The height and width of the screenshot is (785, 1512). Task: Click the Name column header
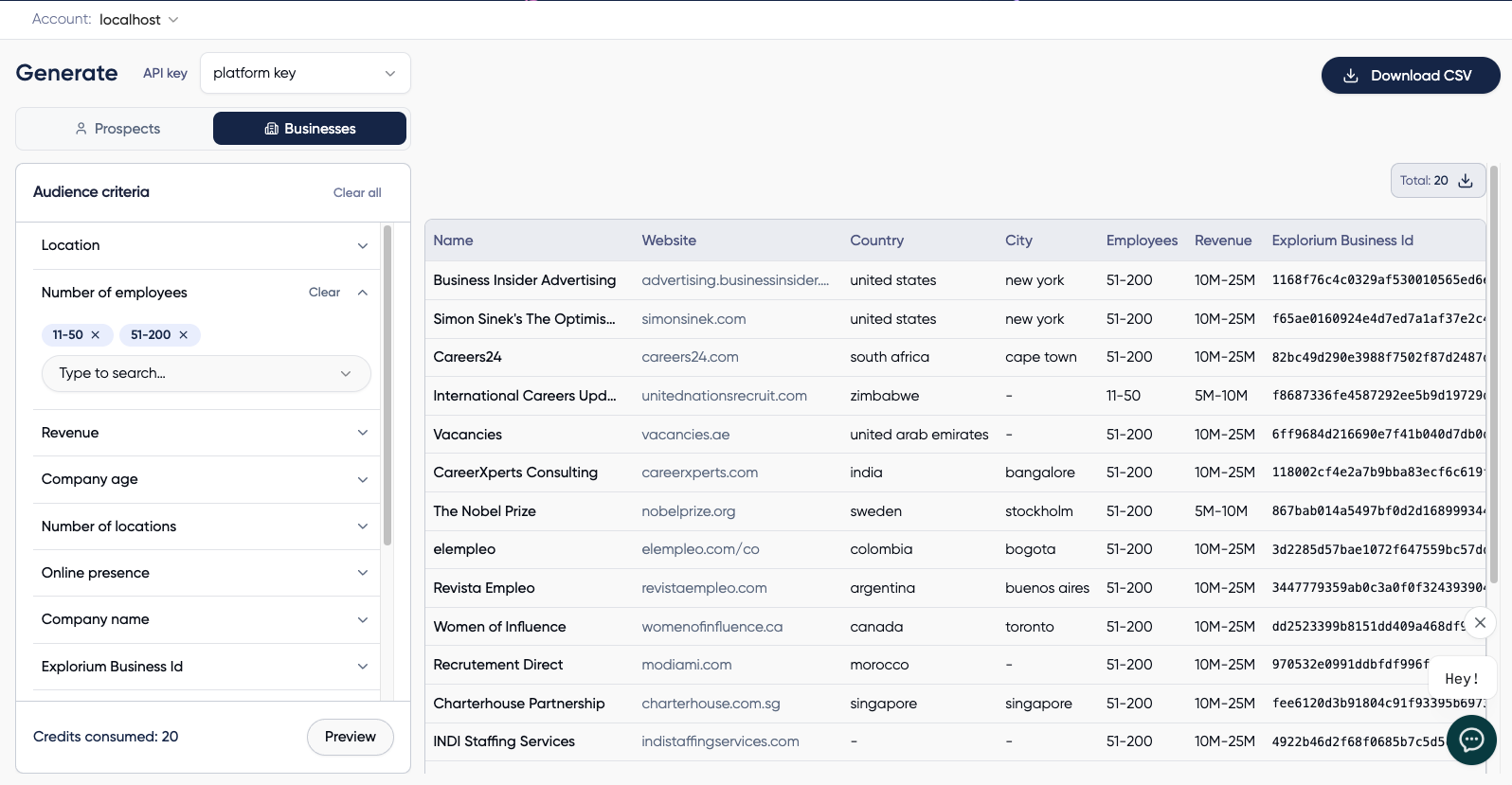pyautogui.click(x=453, y=241)
